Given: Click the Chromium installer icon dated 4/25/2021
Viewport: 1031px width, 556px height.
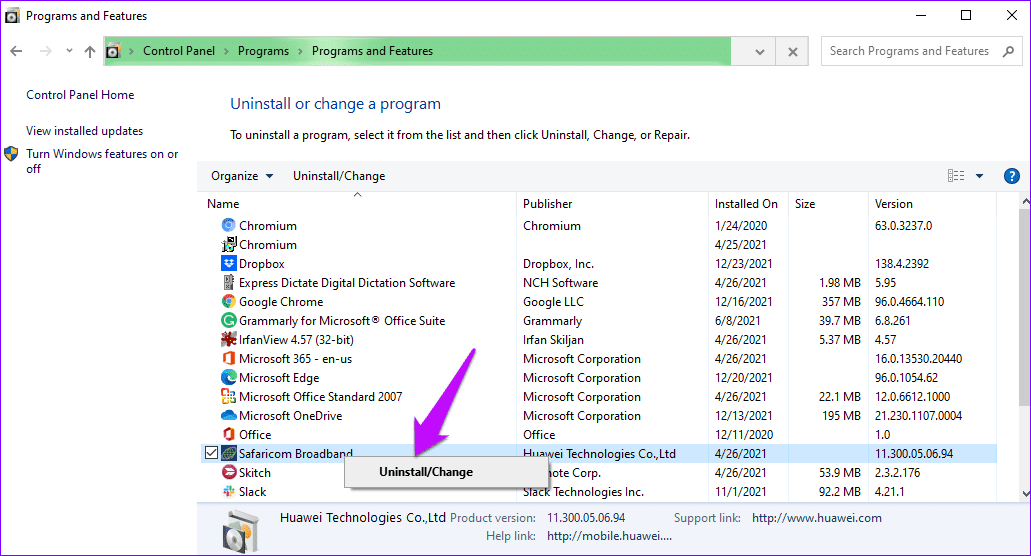Looking at the screenshot, I should (228, 244).
